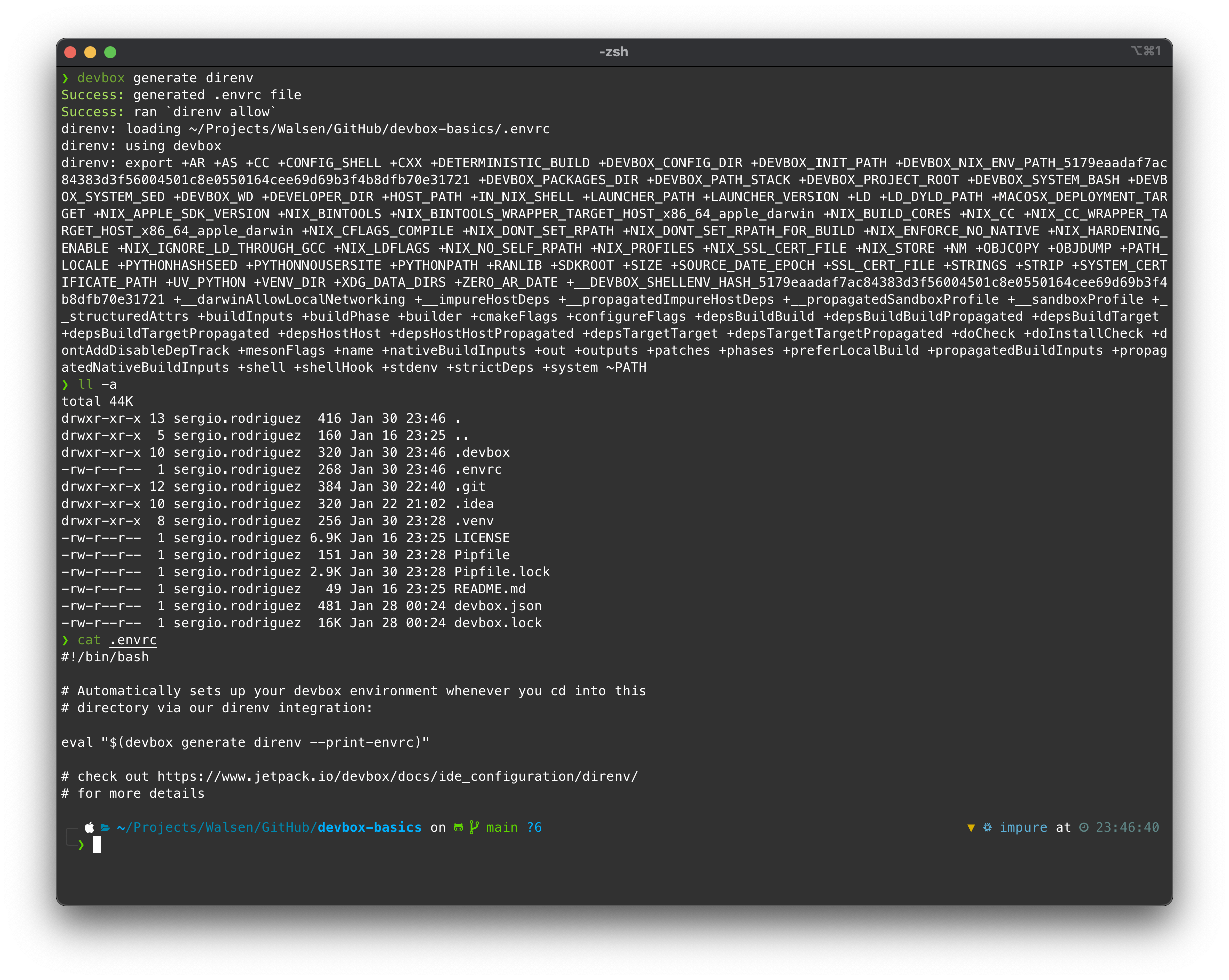Click the 'direnv: loading' path line
Image resolution: width=1229 pixels, height=980 pixels.
[306, 129]
